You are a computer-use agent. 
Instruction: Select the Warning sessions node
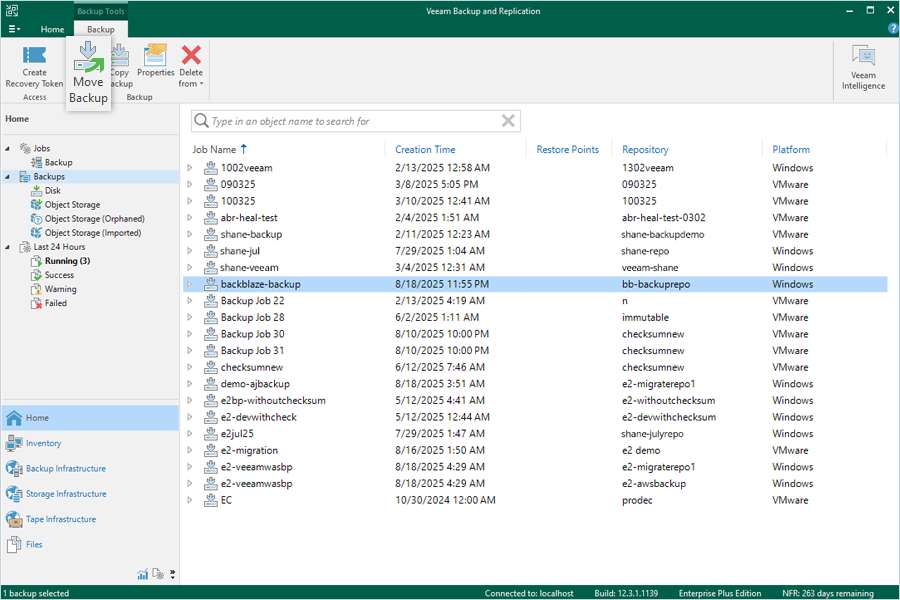coord(54,289)
